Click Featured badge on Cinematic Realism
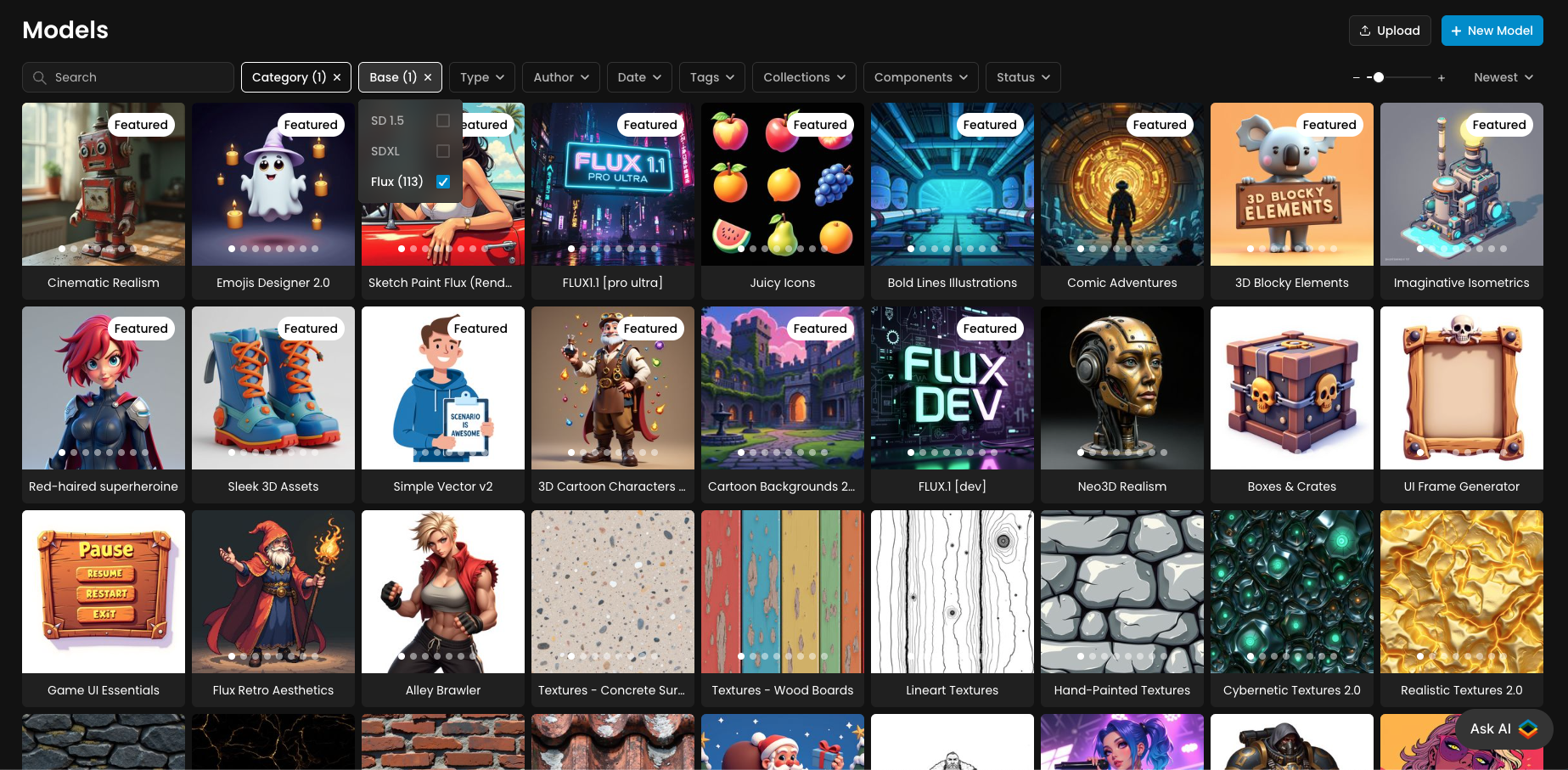Viewport: 1568px width, 770px height. tap(141, 125)
